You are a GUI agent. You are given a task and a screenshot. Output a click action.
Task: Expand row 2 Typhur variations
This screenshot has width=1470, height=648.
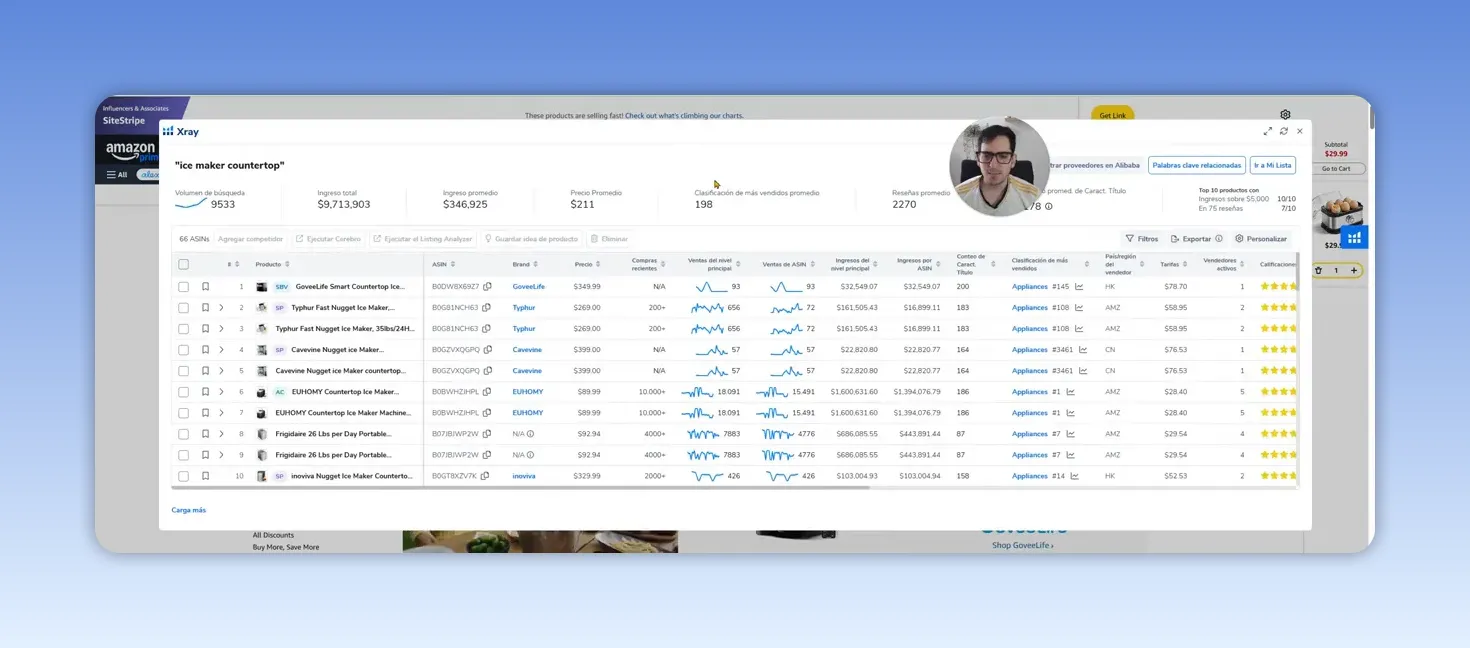[x=221, y=308]
